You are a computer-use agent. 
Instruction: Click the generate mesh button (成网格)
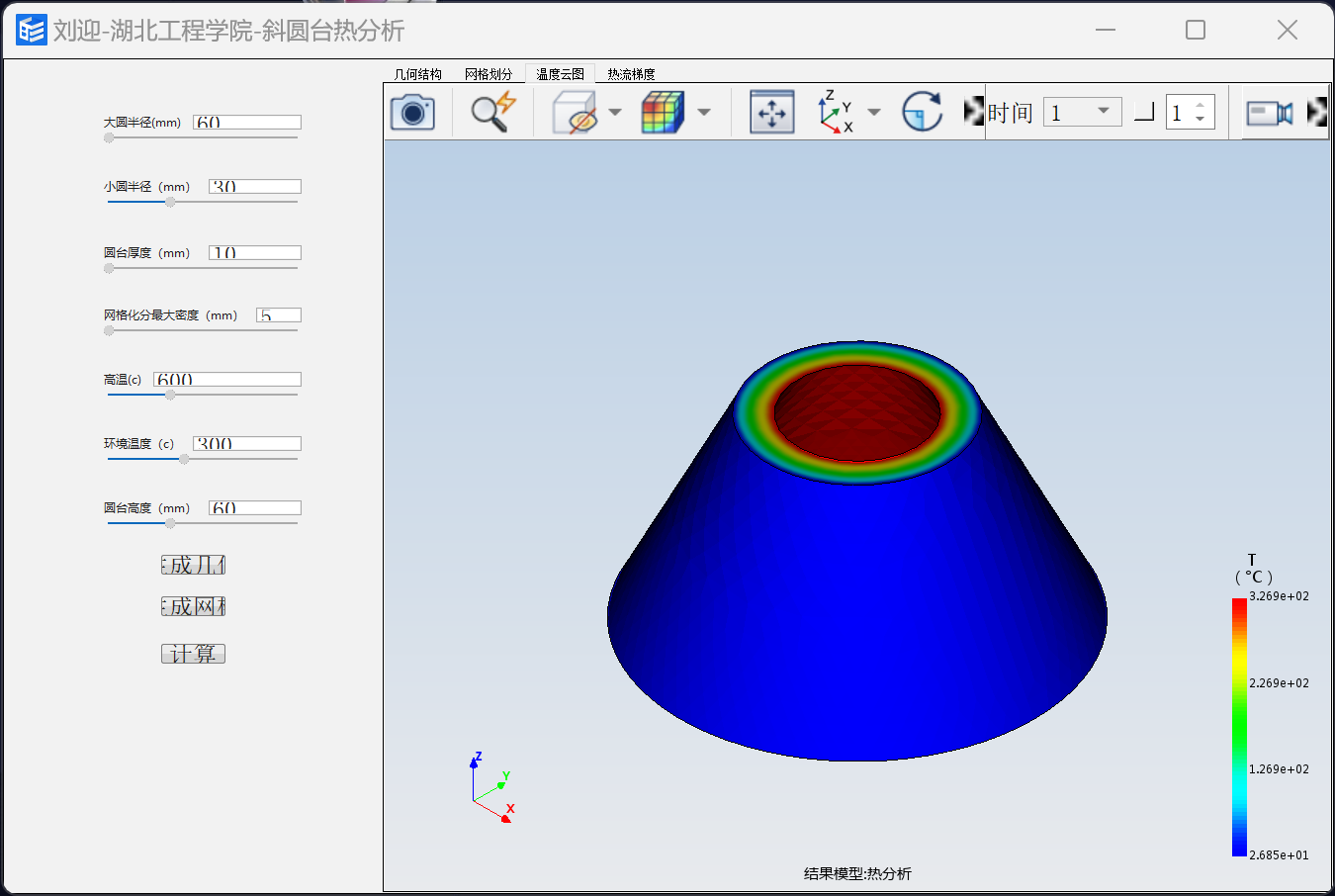[x=194, y=606]
